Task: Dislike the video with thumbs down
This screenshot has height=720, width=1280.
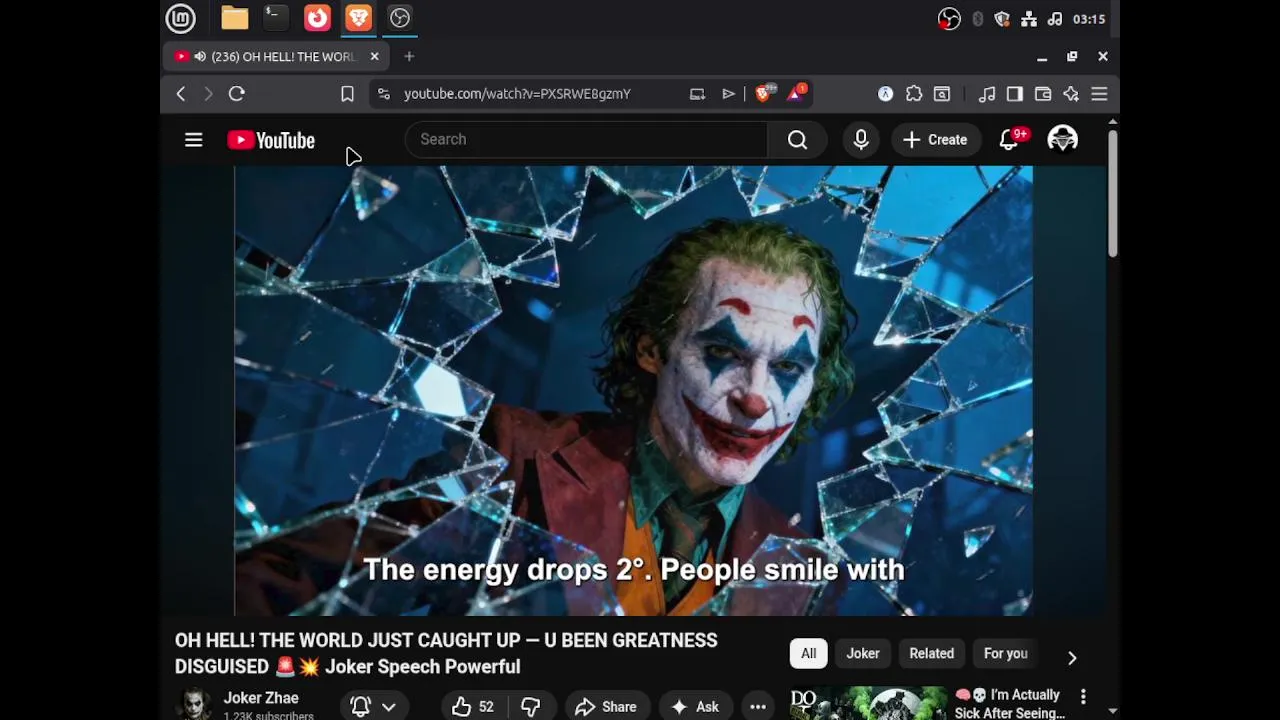Action: (530, 707)
